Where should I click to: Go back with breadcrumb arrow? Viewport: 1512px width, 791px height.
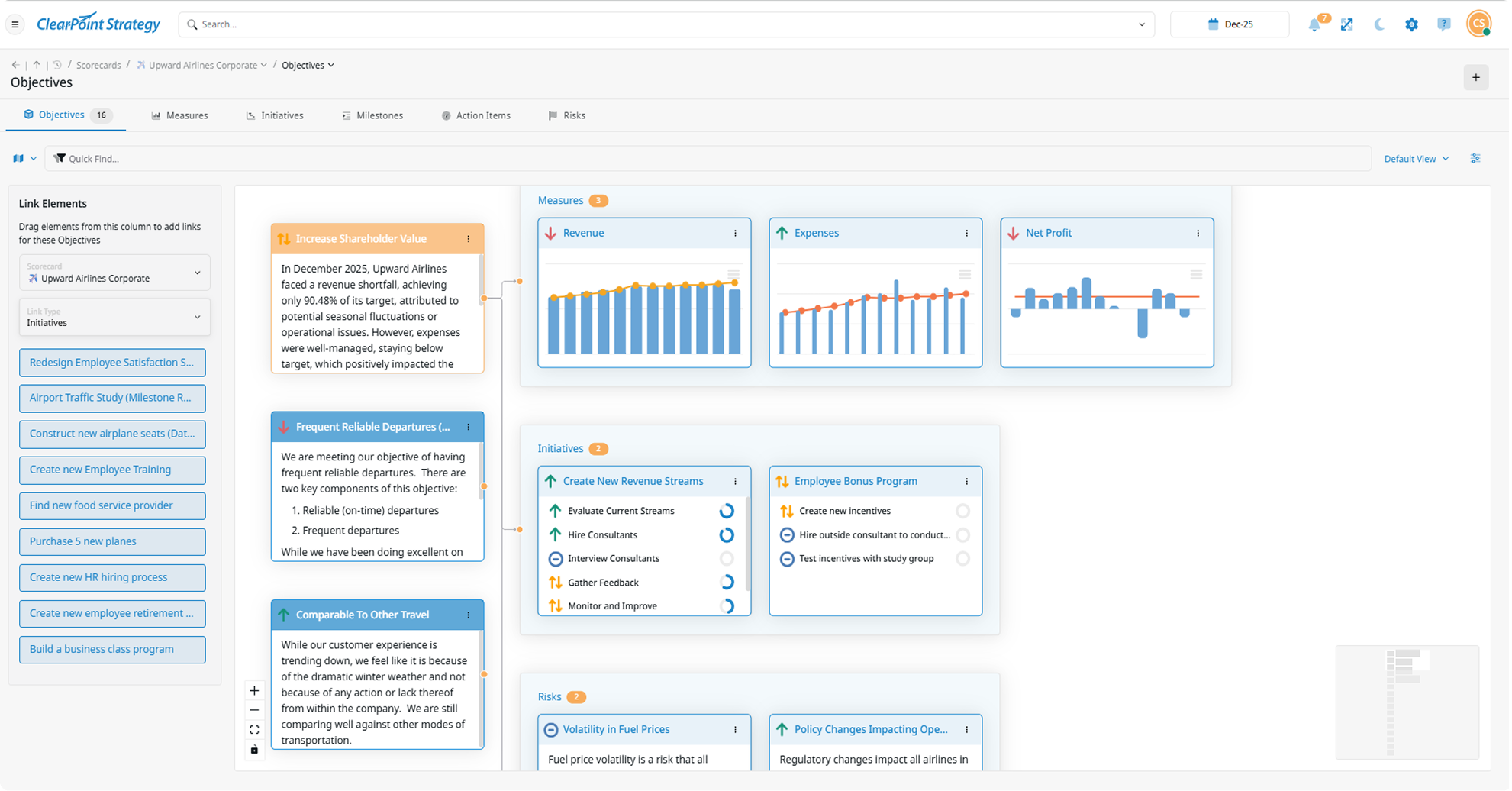click(x=15, y=65)
